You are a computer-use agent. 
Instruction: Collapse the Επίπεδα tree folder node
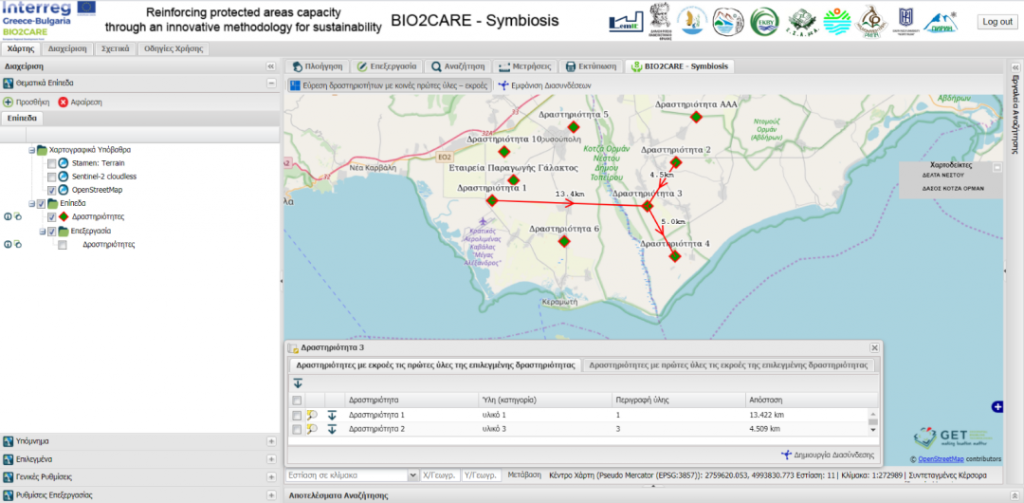[31, 204]
